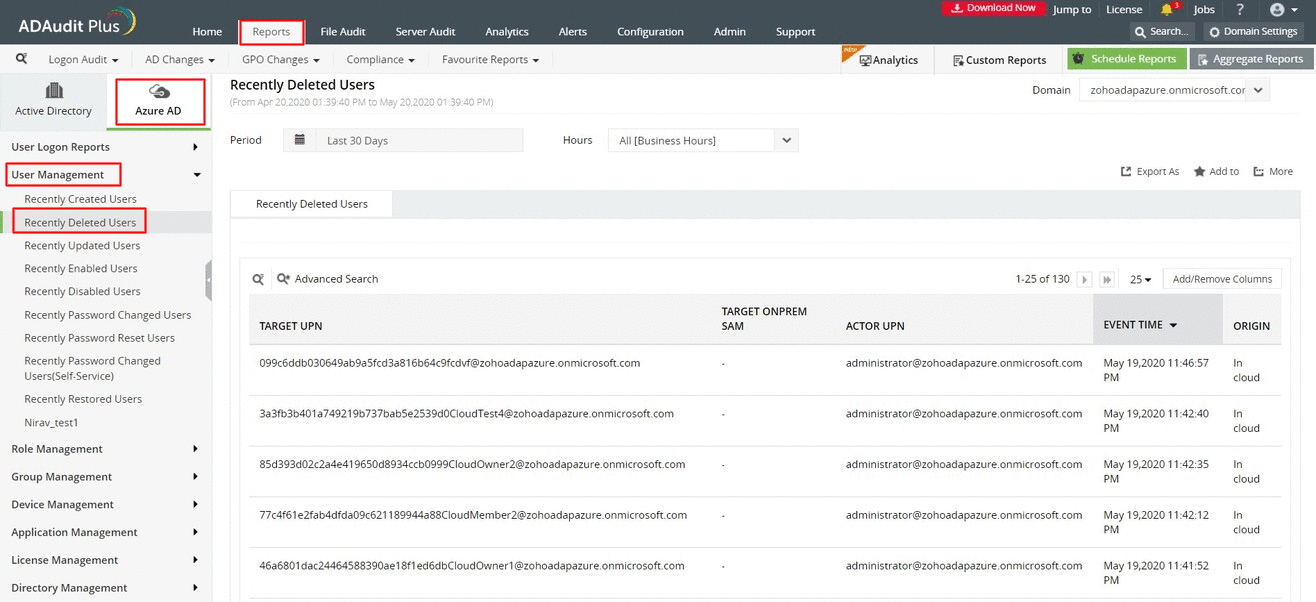
Task: Open Recently Disabled Users report
Action: pos(82,291)
